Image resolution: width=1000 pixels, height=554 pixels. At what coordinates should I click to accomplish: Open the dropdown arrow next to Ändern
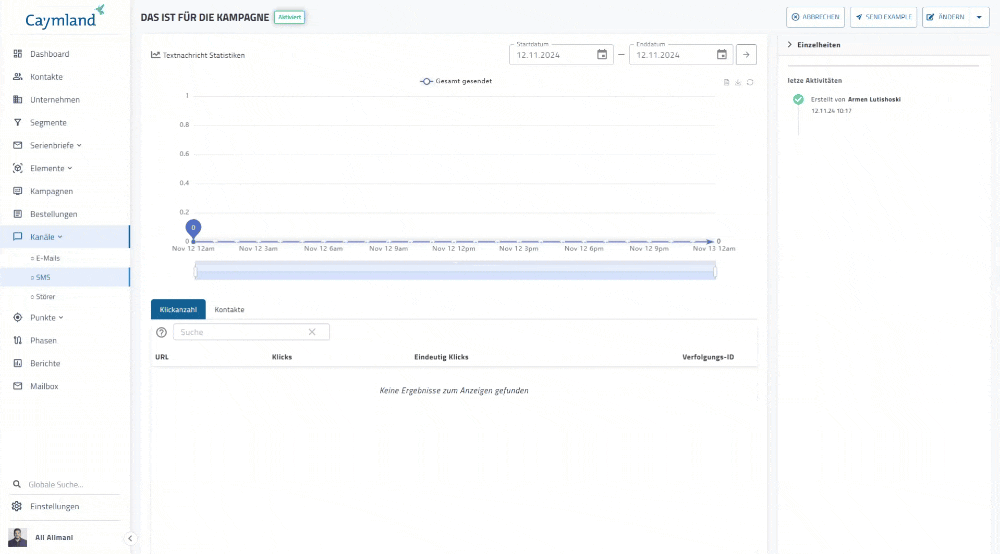coord(979,17)
